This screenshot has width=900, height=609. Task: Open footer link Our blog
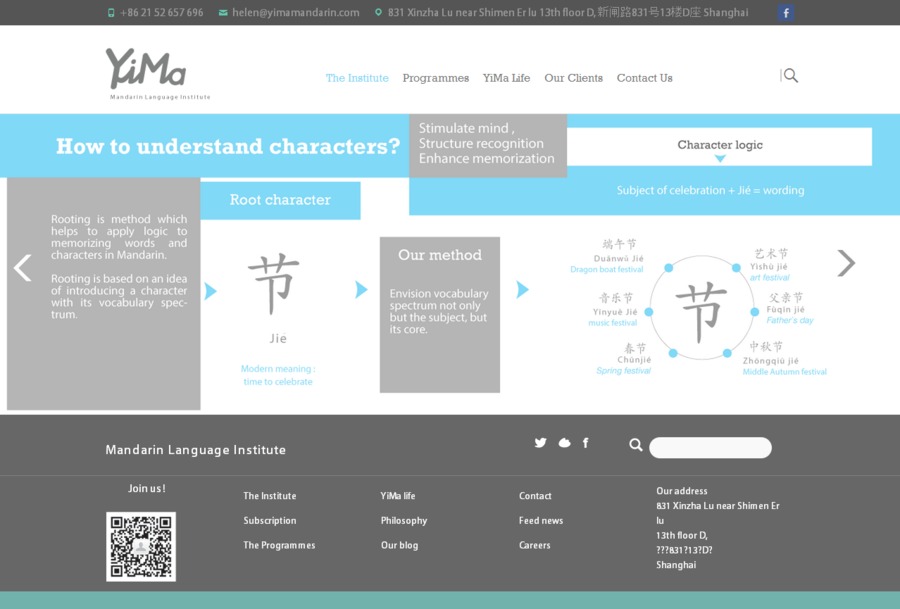pyautogui.click(x=399, y=545)
